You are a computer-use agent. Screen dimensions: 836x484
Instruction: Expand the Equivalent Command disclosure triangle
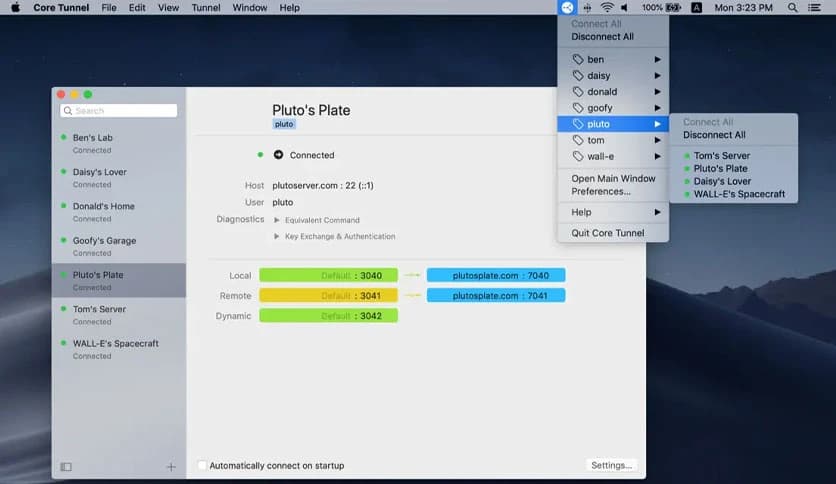pos(277,220)
